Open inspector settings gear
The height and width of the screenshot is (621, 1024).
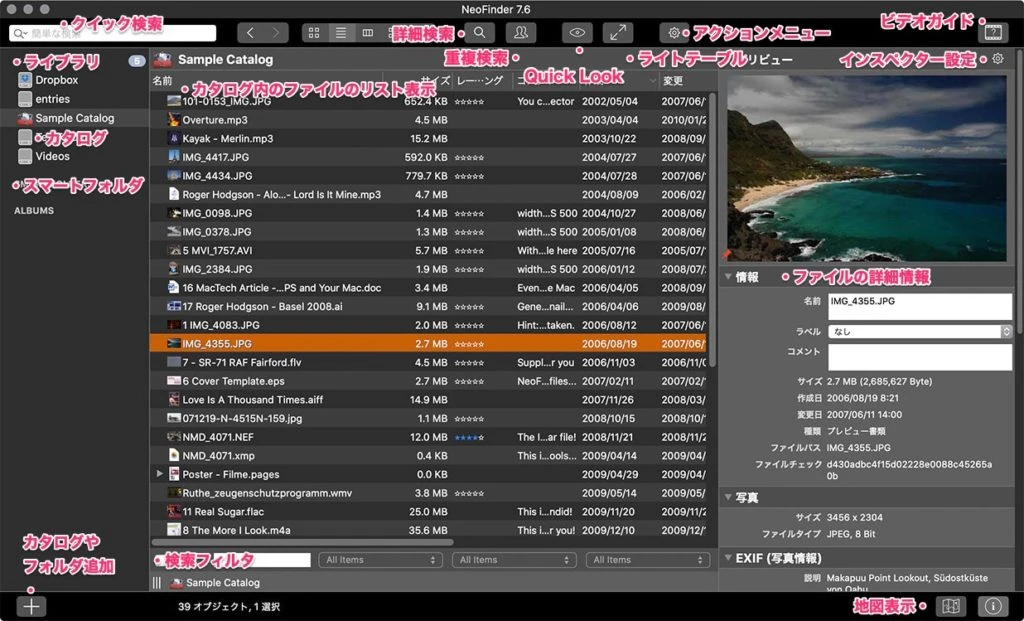(998, 59)
